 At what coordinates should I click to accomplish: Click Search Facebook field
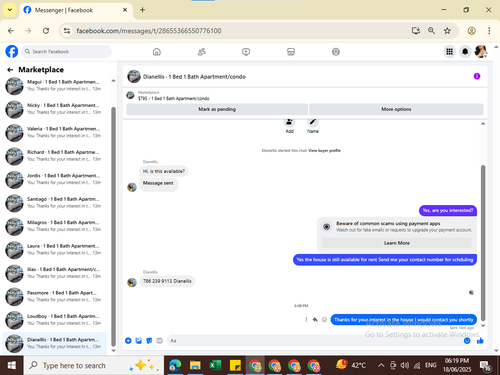point(67,52)
